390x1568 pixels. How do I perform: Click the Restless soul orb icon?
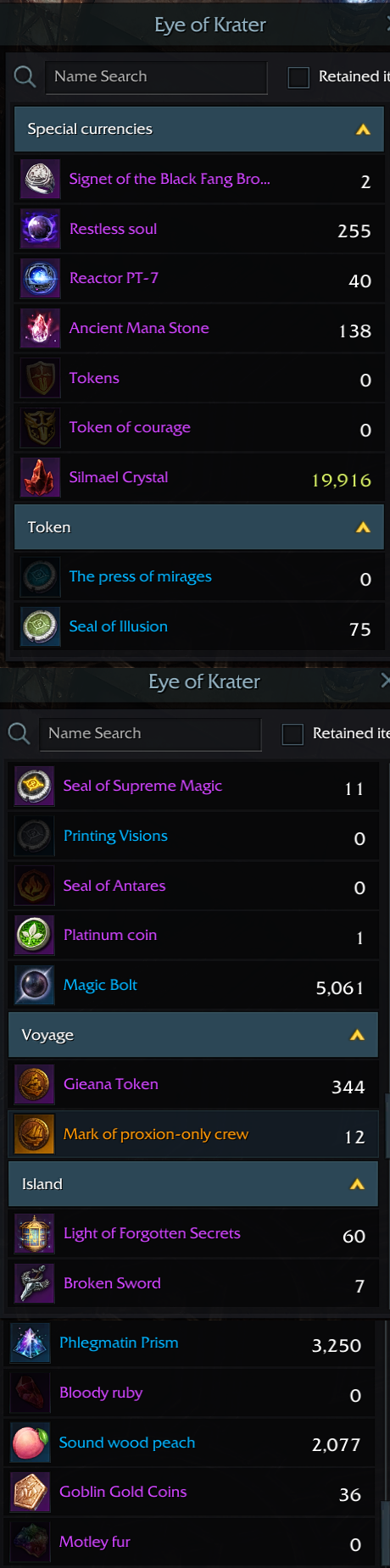tap(40, 229)
